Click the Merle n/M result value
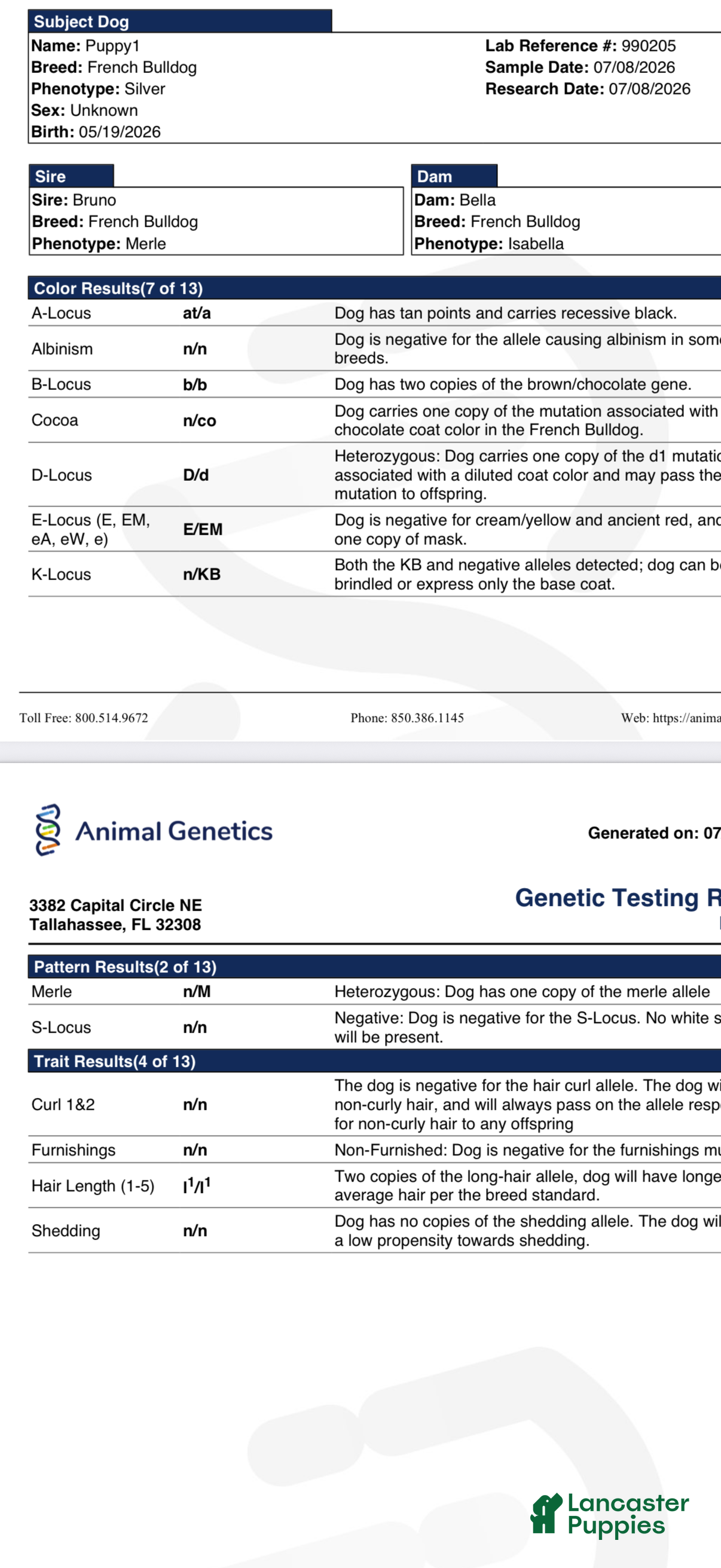The width and height of the screenshot is (721, 1568). [197, 992]
